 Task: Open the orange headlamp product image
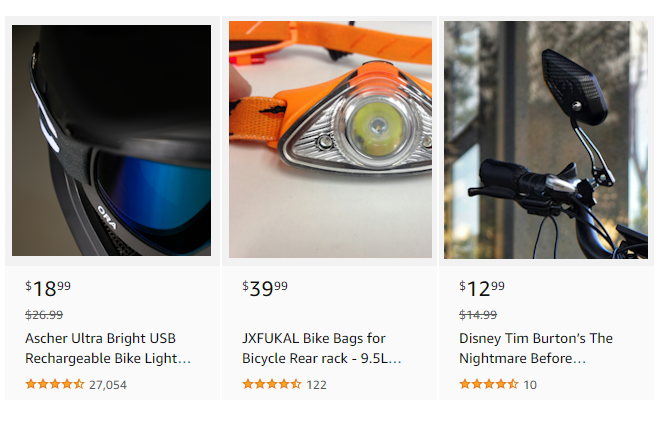330,141
